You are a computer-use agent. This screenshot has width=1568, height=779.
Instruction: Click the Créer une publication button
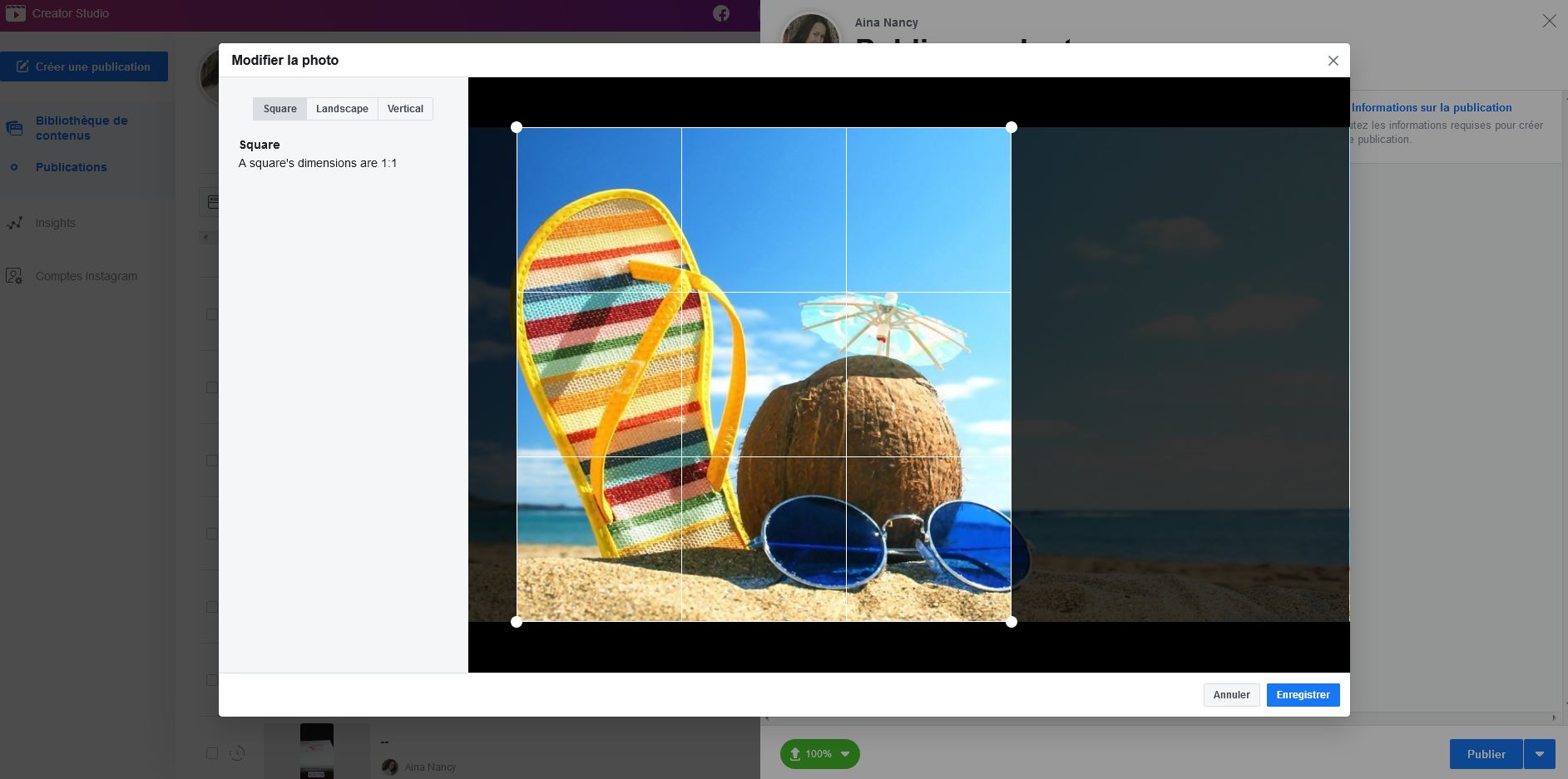[84, 67]
